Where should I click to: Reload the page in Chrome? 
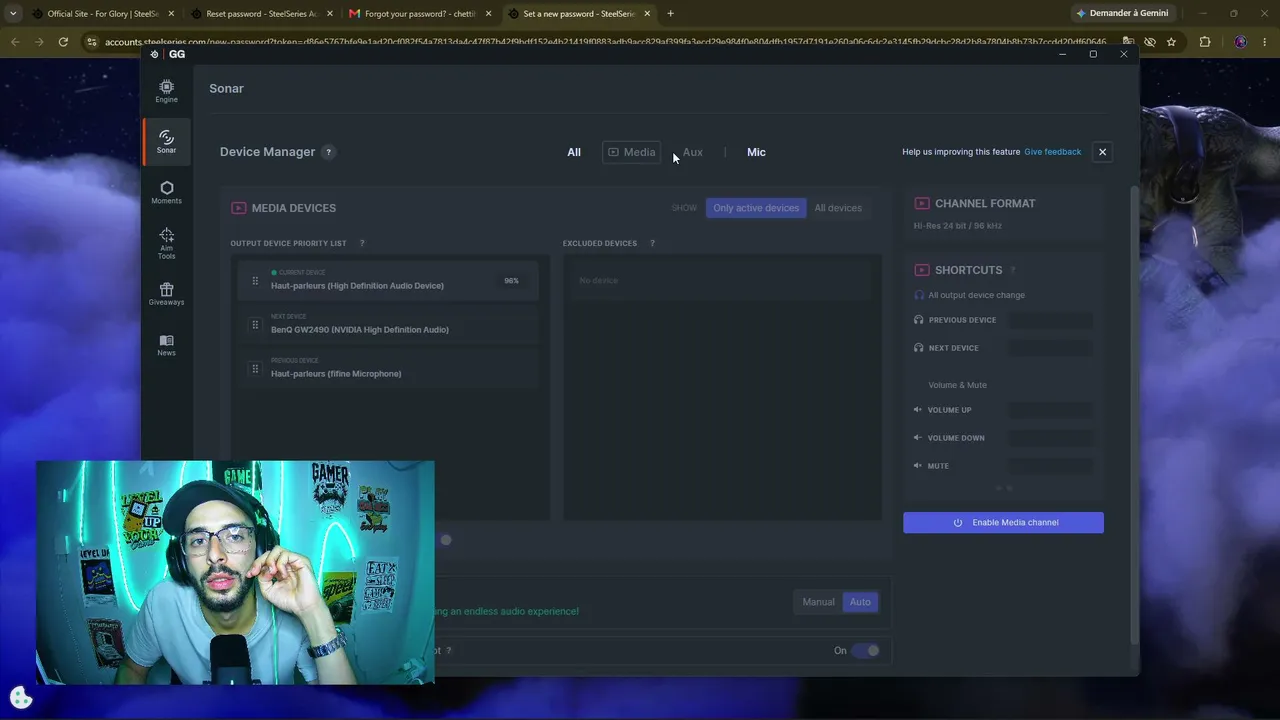point(63,42)
